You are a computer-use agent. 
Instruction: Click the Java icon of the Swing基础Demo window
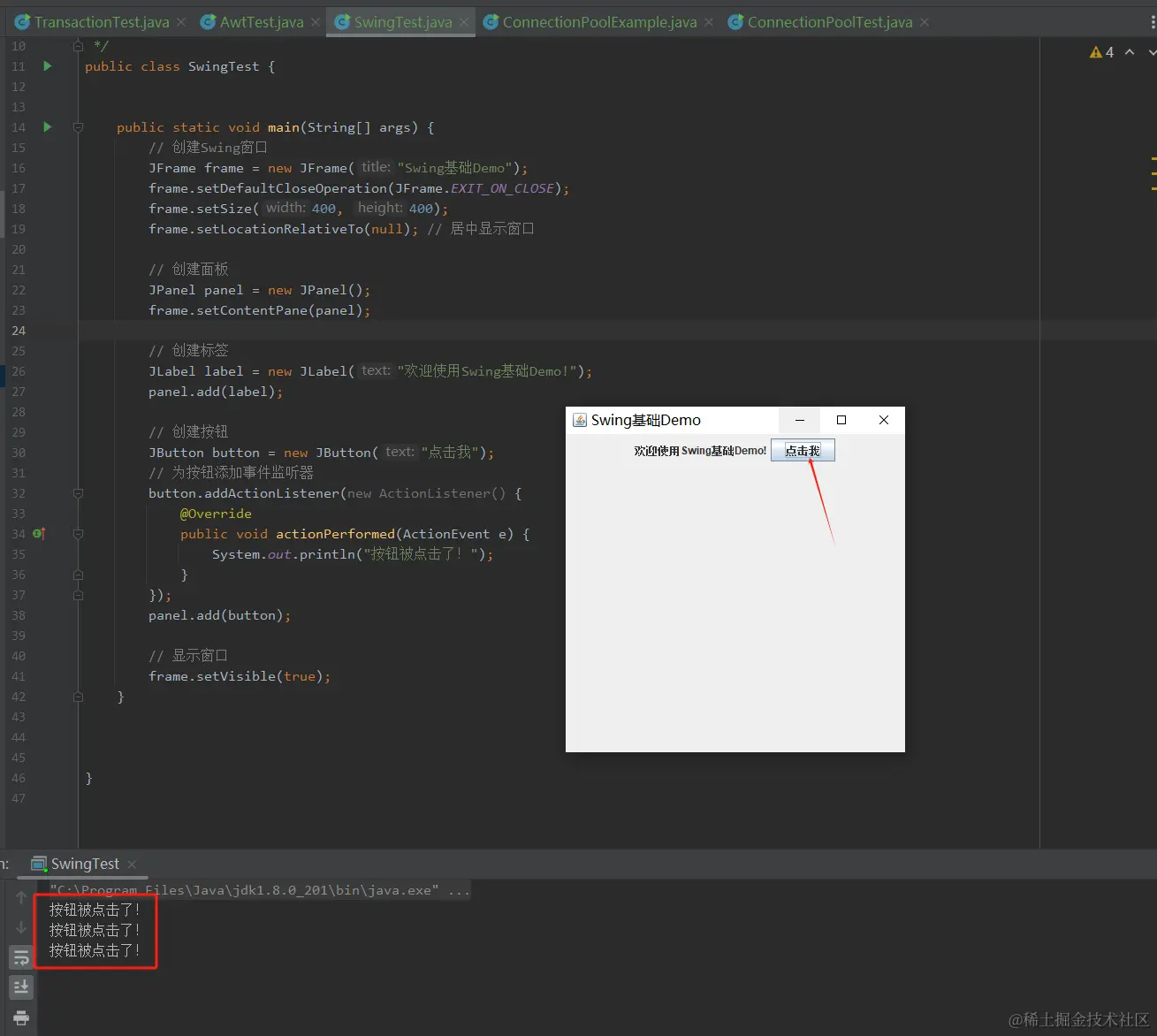(580, 420)
